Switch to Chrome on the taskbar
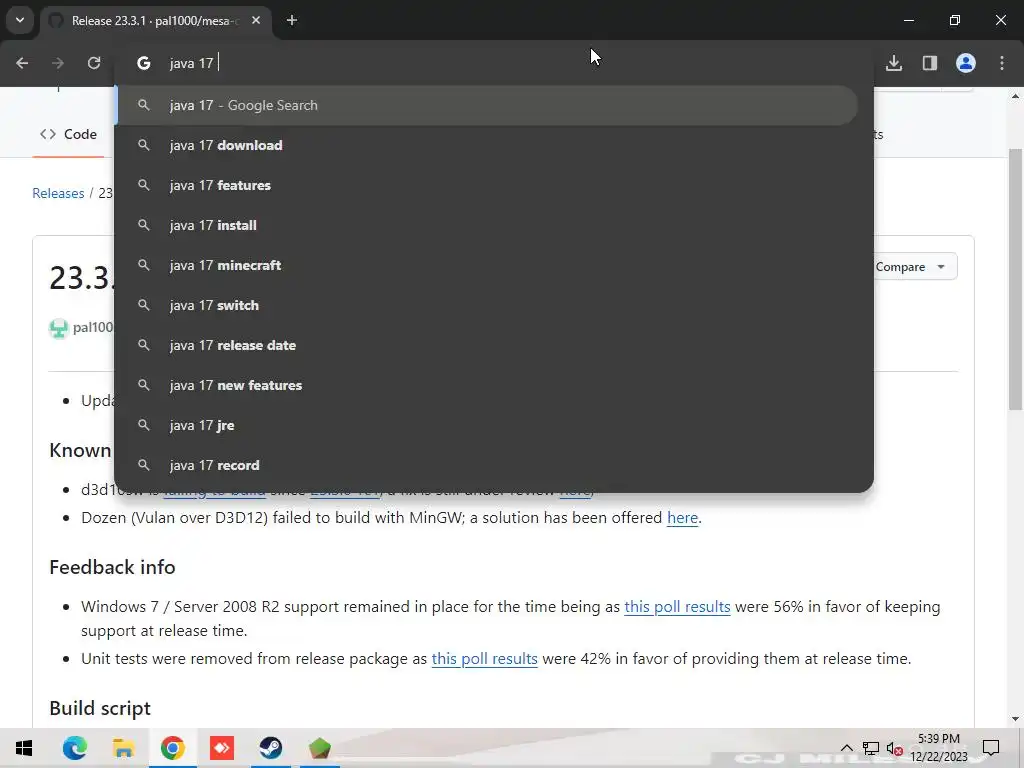 coord(172,748)
